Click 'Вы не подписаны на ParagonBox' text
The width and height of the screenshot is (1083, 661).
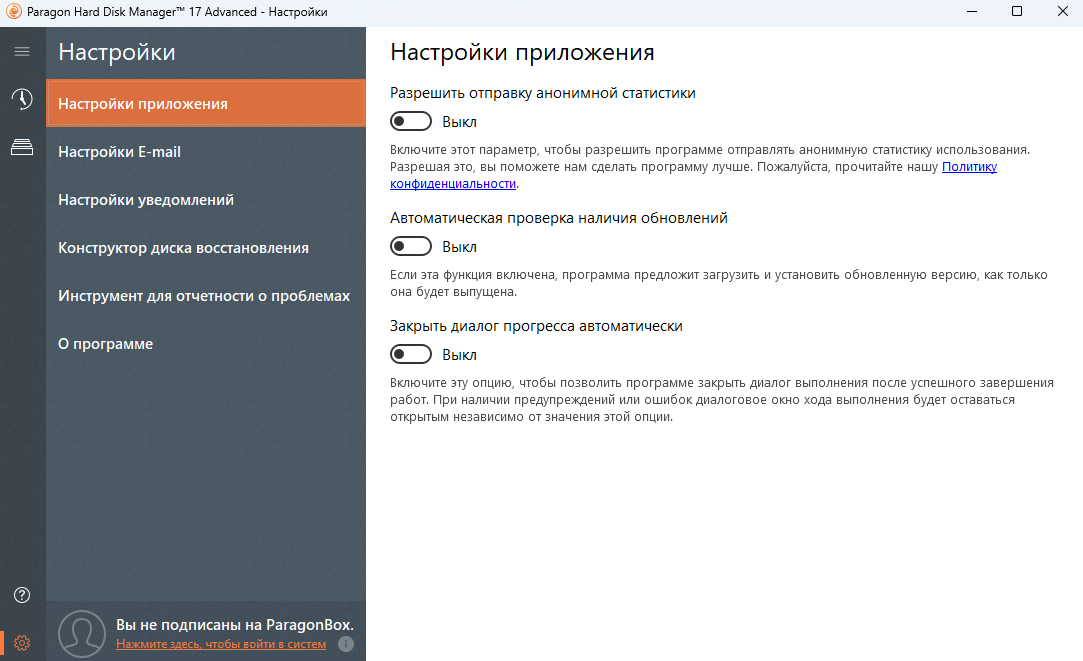tap(235, 624)
